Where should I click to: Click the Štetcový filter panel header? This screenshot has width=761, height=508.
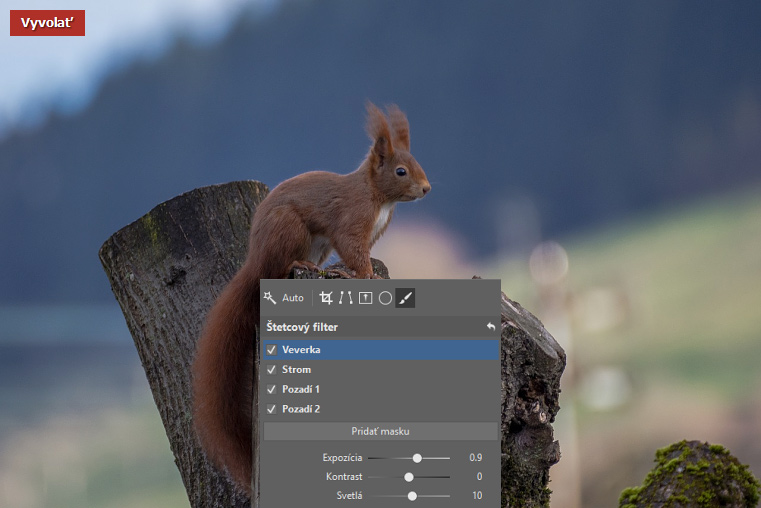(x=381, y=327)
